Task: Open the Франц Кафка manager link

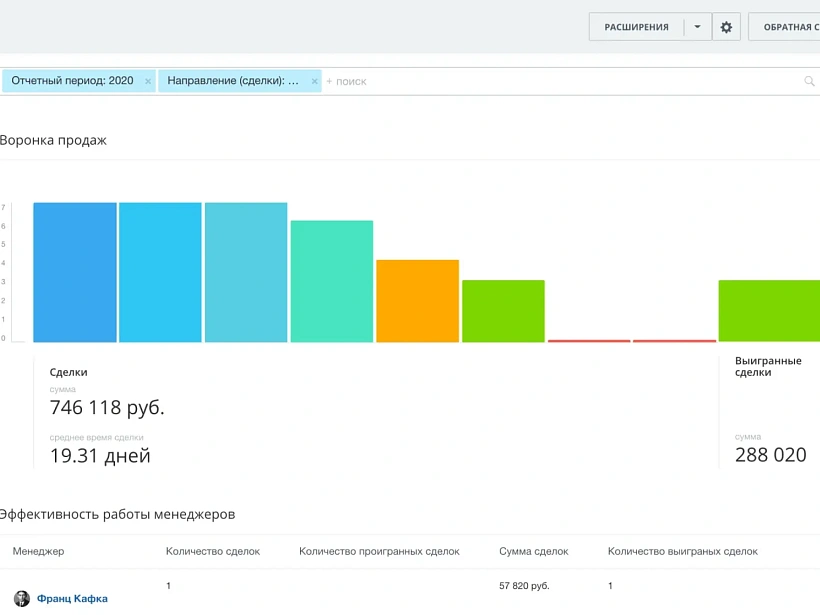Action: click(x=72, y=599)
